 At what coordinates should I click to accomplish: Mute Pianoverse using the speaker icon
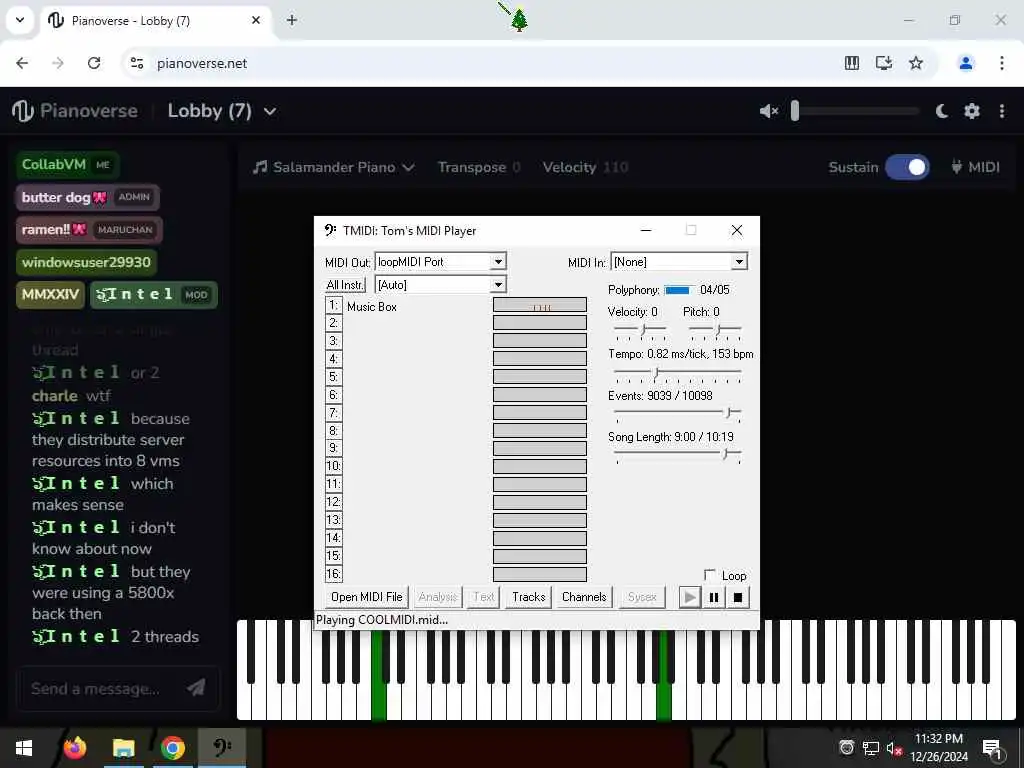click(x=769, y=111)
